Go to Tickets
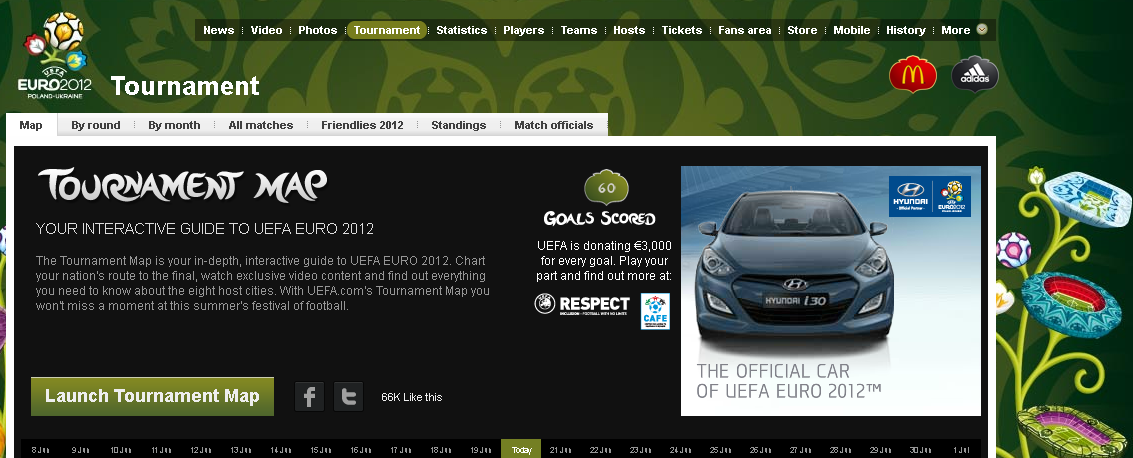The width and height of the screenshot is (1133, 458). pyautogui.click(x=681, y=30)
